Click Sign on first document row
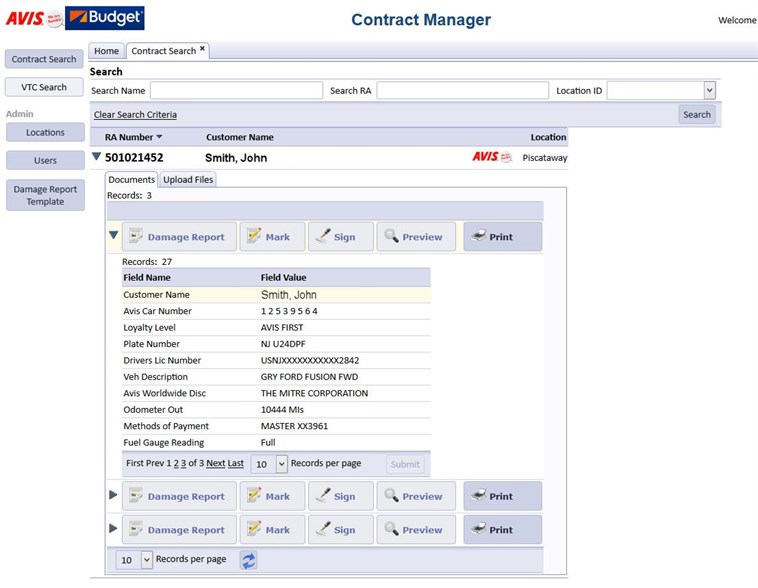 coord(341,236)
